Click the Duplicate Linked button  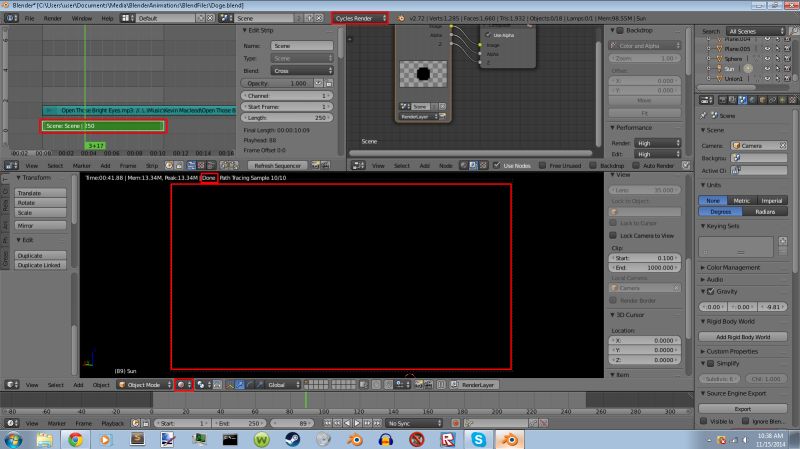(40, 265)
